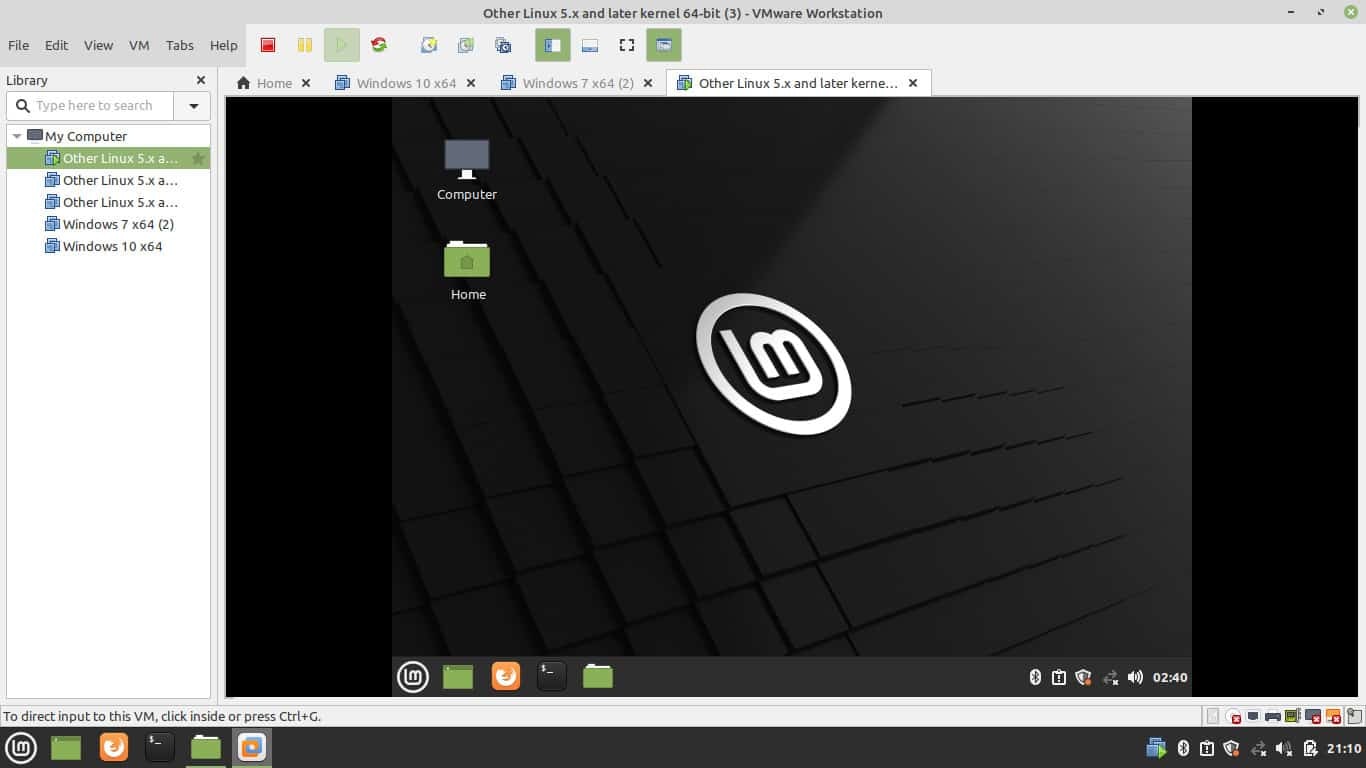Close the Library panel
The image size is (1366, 768).
[x=201, y=80]
